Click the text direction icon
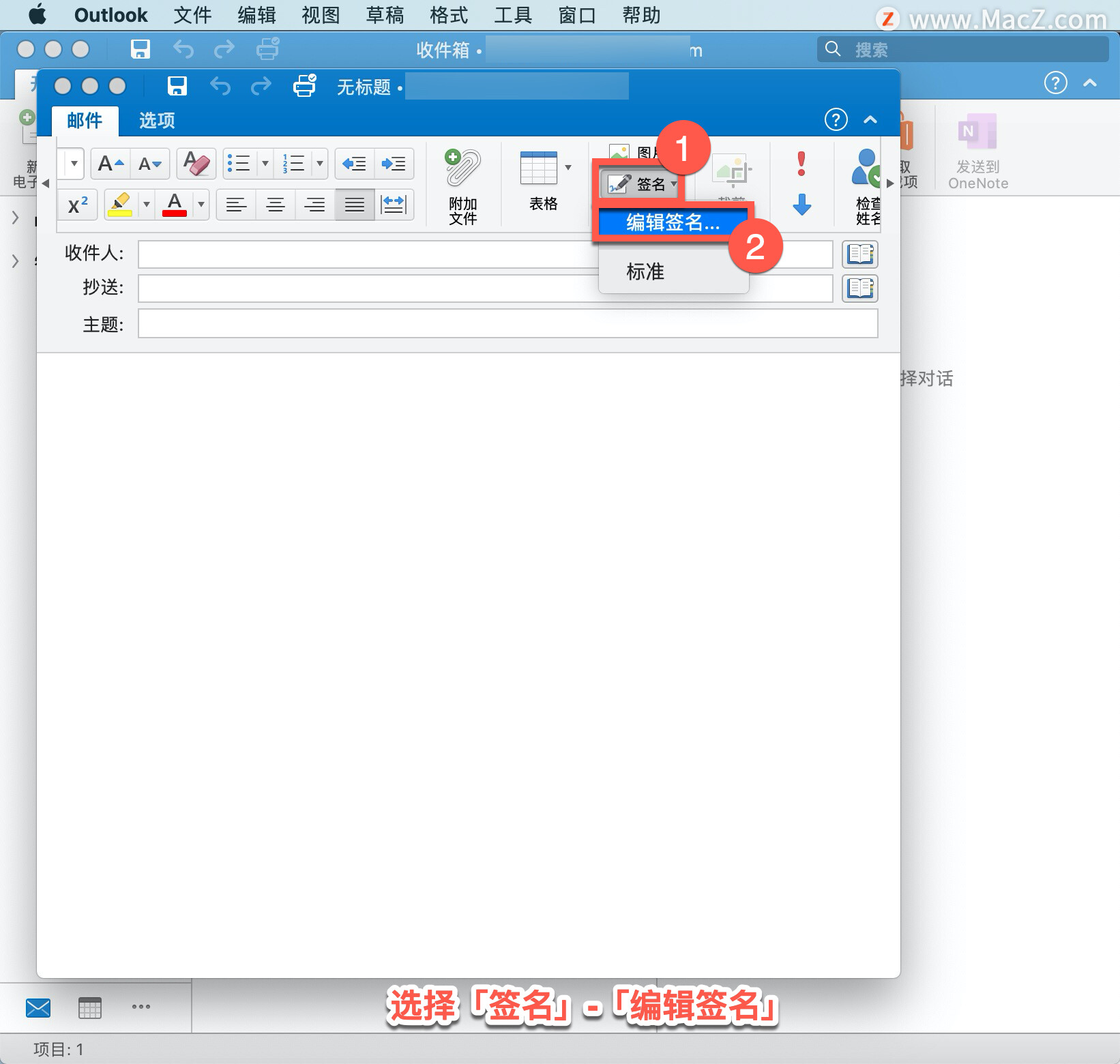The width and height of the screenshot is (1120, 1064). tap(394, 205)
